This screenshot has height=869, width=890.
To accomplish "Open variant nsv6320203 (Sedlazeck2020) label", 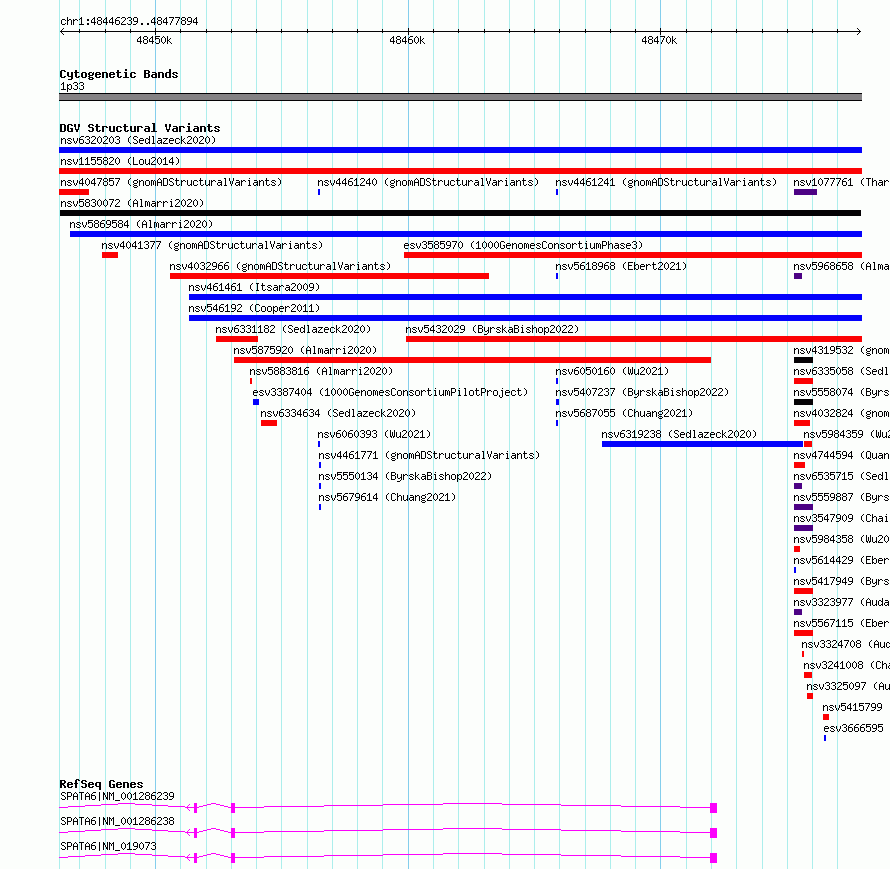I will click(x=138, y=140).
